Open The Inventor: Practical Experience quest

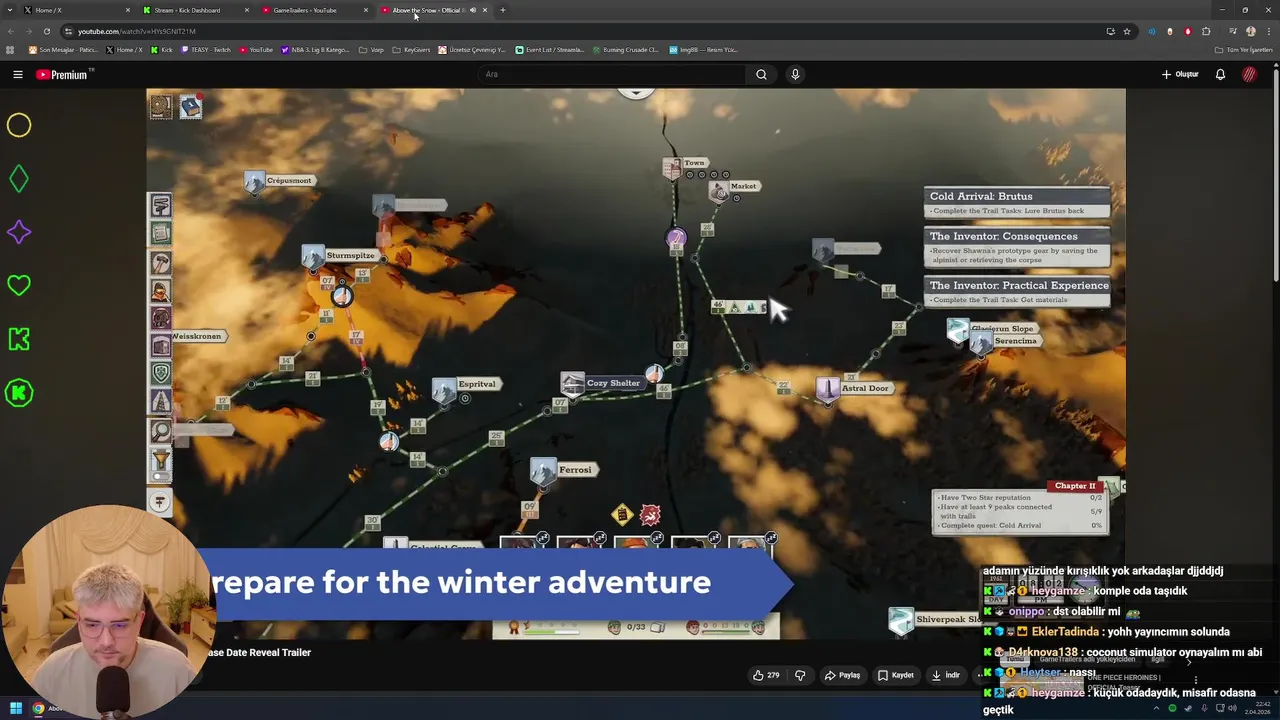pos(1017,292)
